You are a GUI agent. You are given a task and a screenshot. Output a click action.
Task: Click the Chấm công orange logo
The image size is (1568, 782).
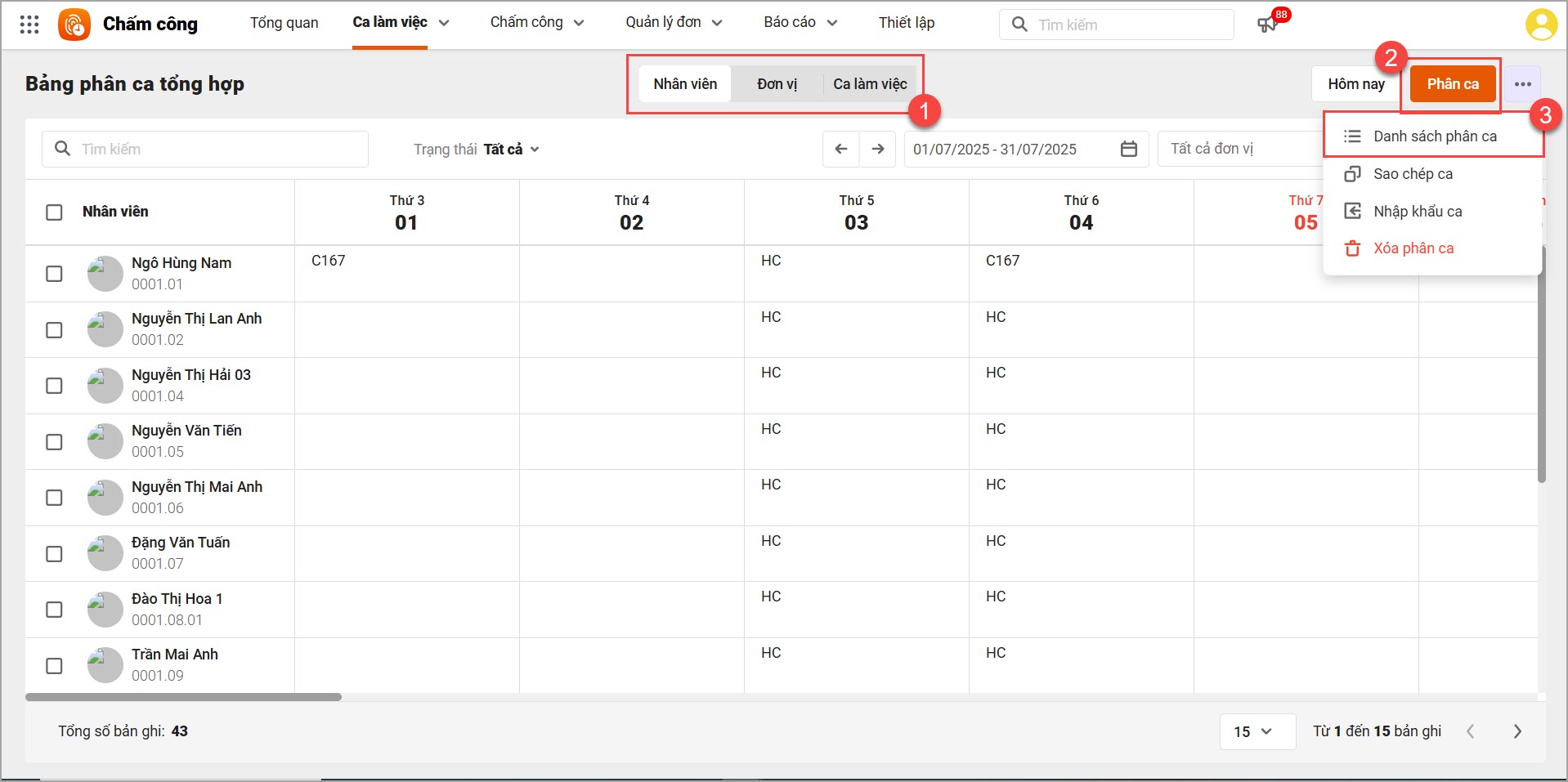(x=74, y=25)
